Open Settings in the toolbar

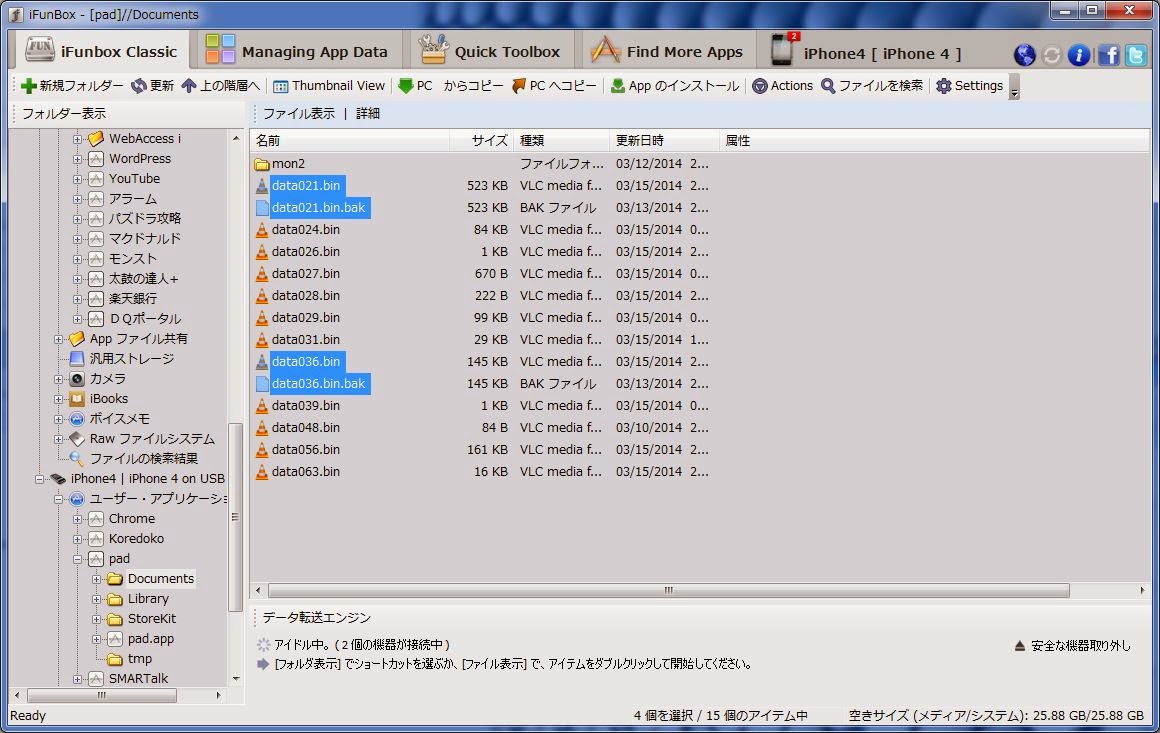coord(969,86)
